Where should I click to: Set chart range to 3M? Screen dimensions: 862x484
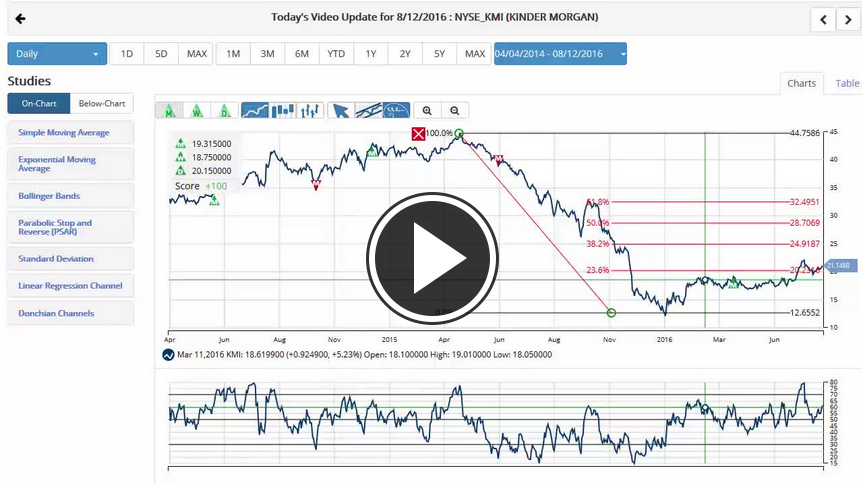click(267, 54)
